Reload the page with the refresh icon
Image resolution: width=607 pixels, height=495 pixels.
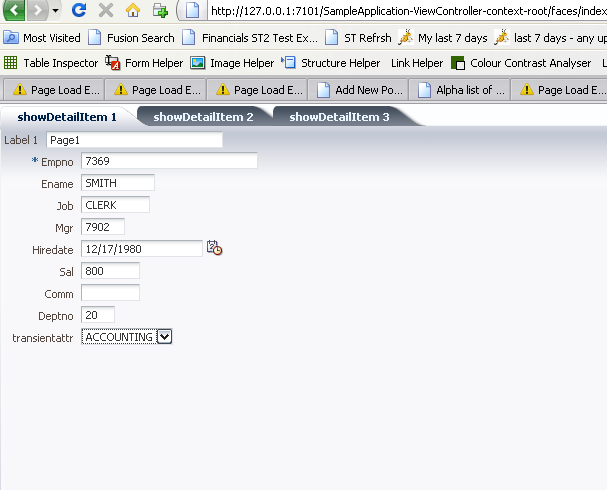click(79, 11)
